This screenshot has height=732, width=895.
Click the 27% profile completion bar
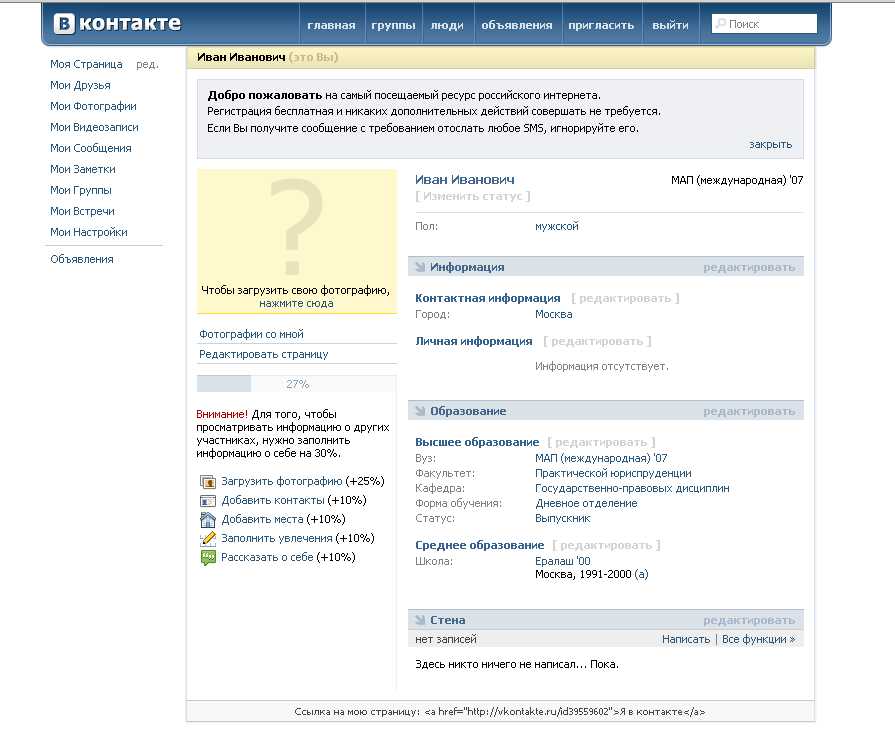tap(296, 384)
